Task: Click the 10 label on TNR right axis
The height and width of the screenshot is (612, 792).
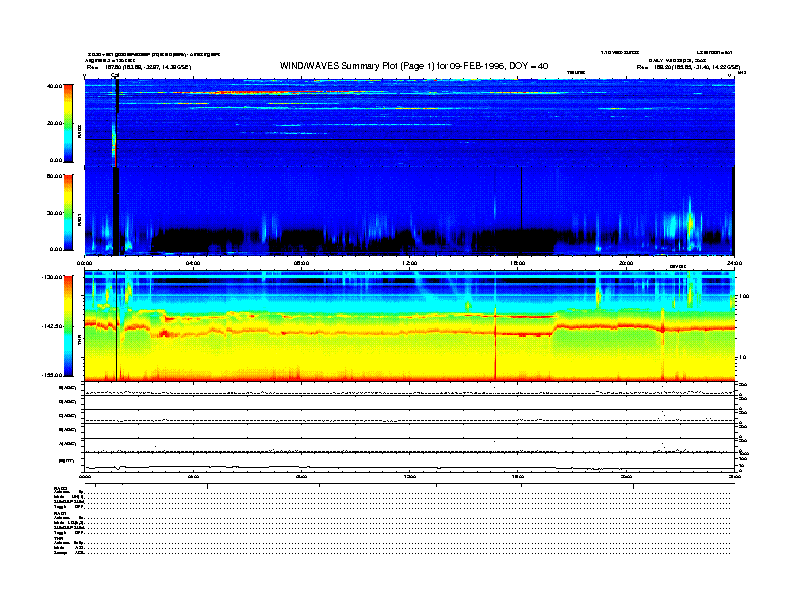Action: click(x=743, y=357)
